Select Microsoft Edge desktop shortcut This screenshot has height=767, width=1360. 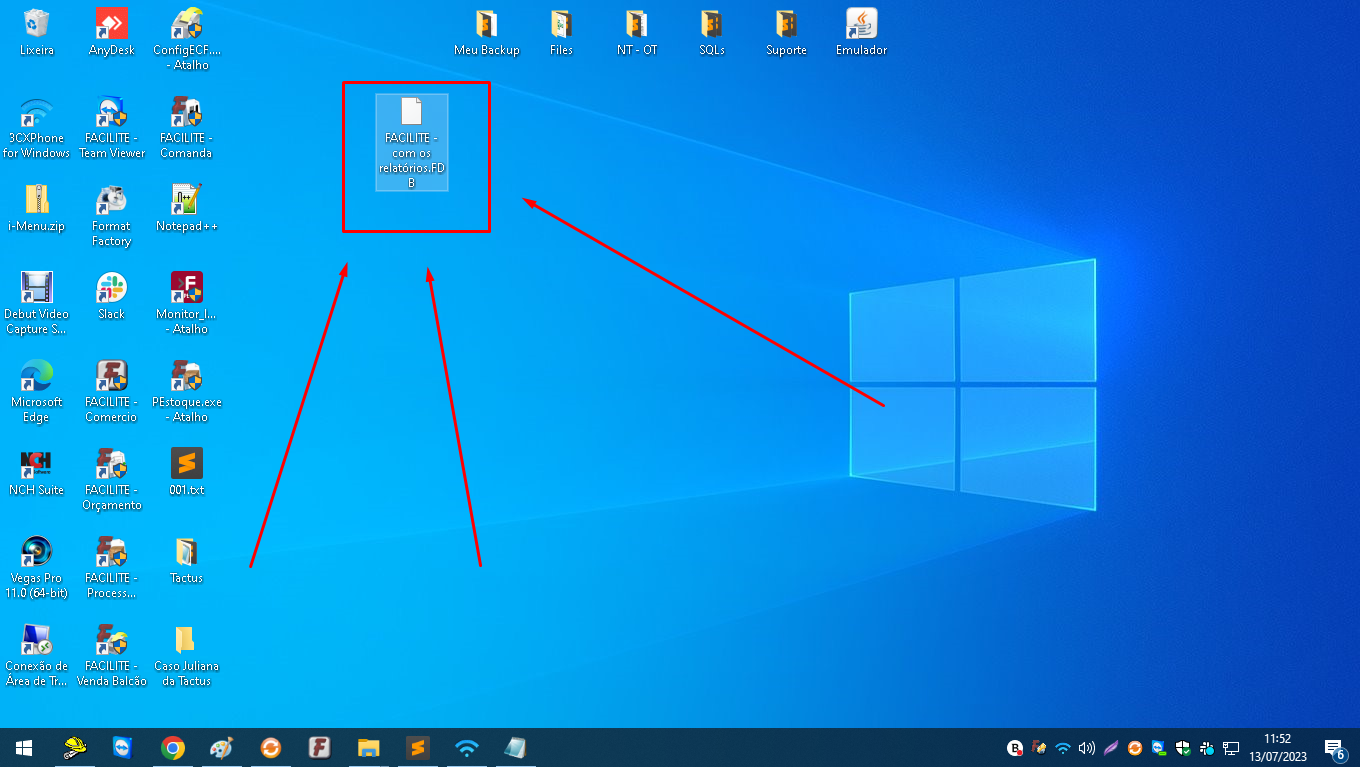click(x=37, y=391)
